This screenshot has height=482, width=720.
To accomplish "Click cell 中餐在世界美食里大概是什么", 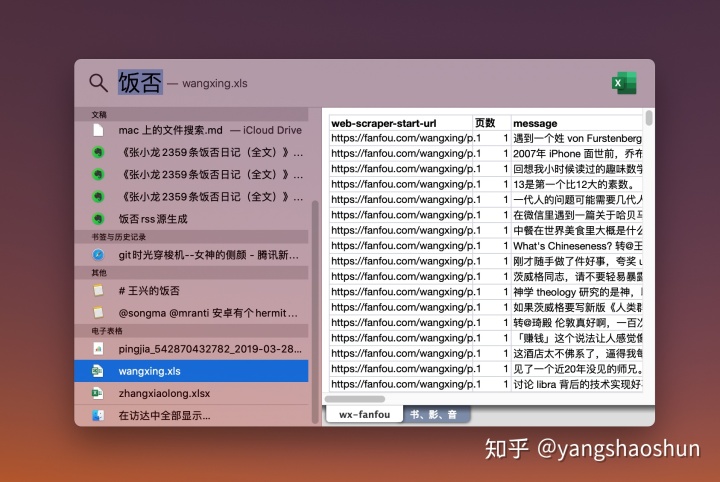I will pyautogui.click(x=577, y=230).
